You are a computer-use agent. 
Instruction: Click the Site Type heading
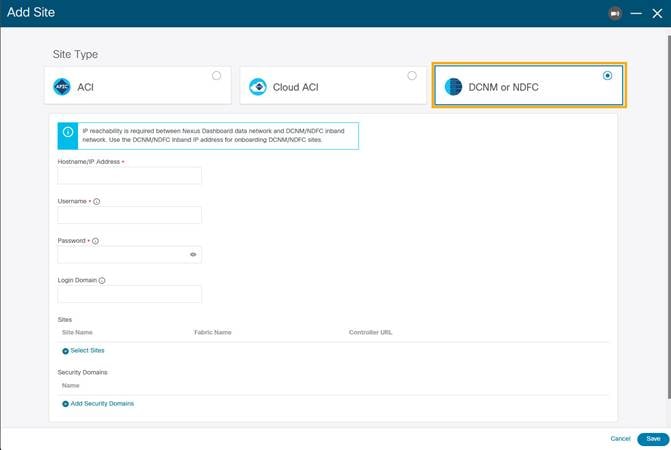75,54
